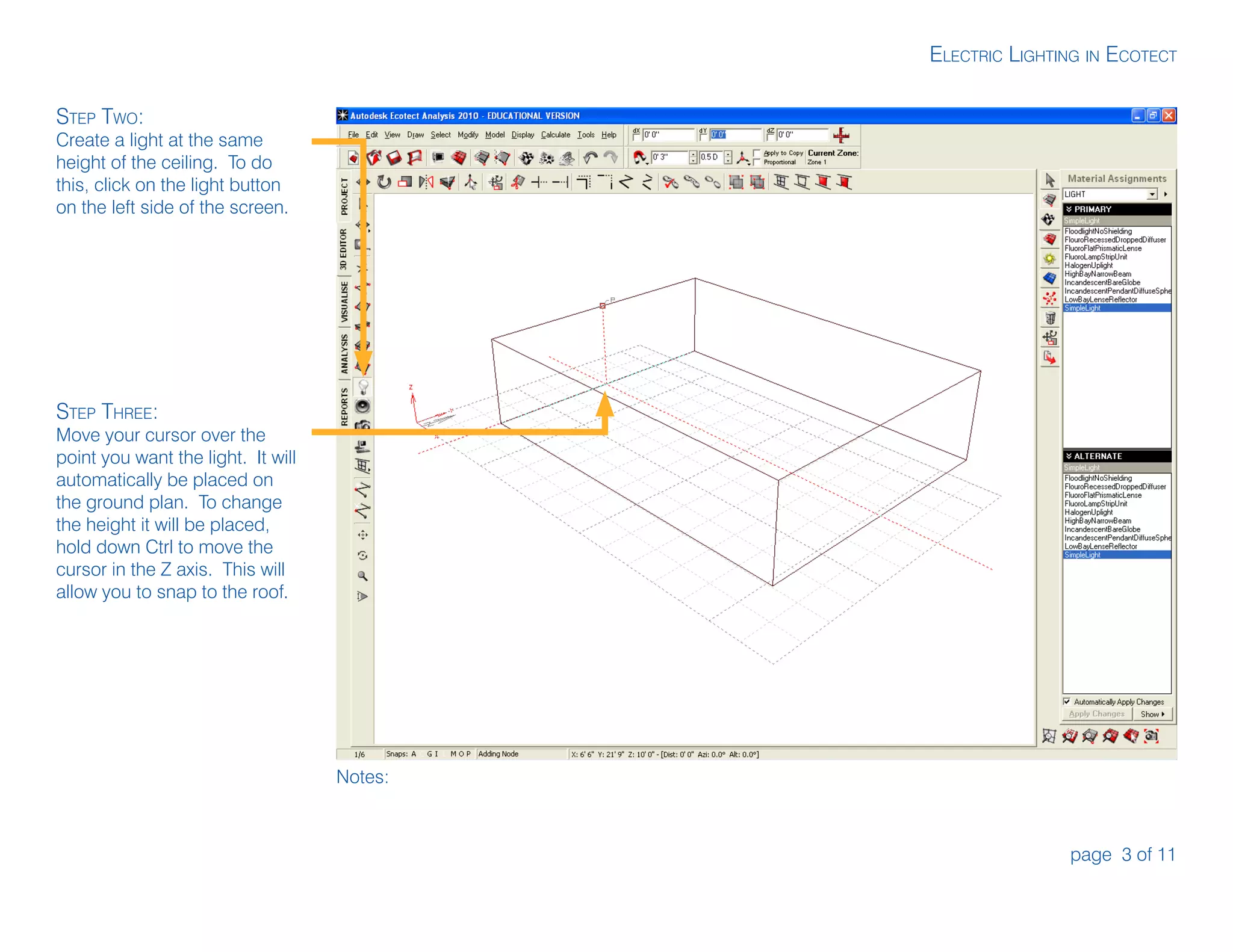Toggle Automatically Apply Changes checkbox
This screenshot has height=952, width=1233.
coord(1067,702)
